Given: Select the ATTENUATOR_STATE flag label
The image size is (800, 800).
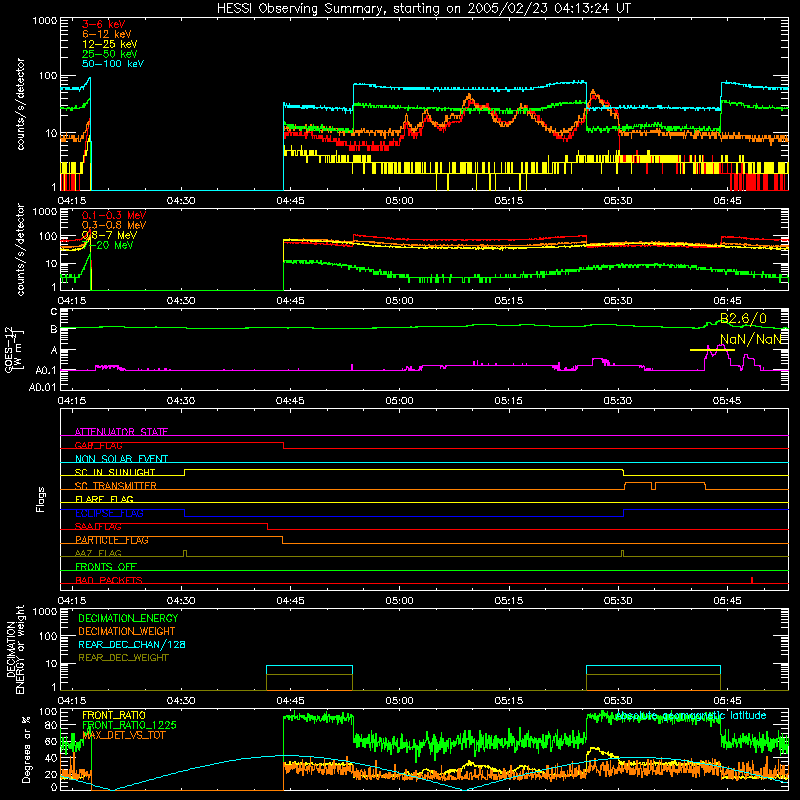Looking at the screenshot, I should point(121,432).
